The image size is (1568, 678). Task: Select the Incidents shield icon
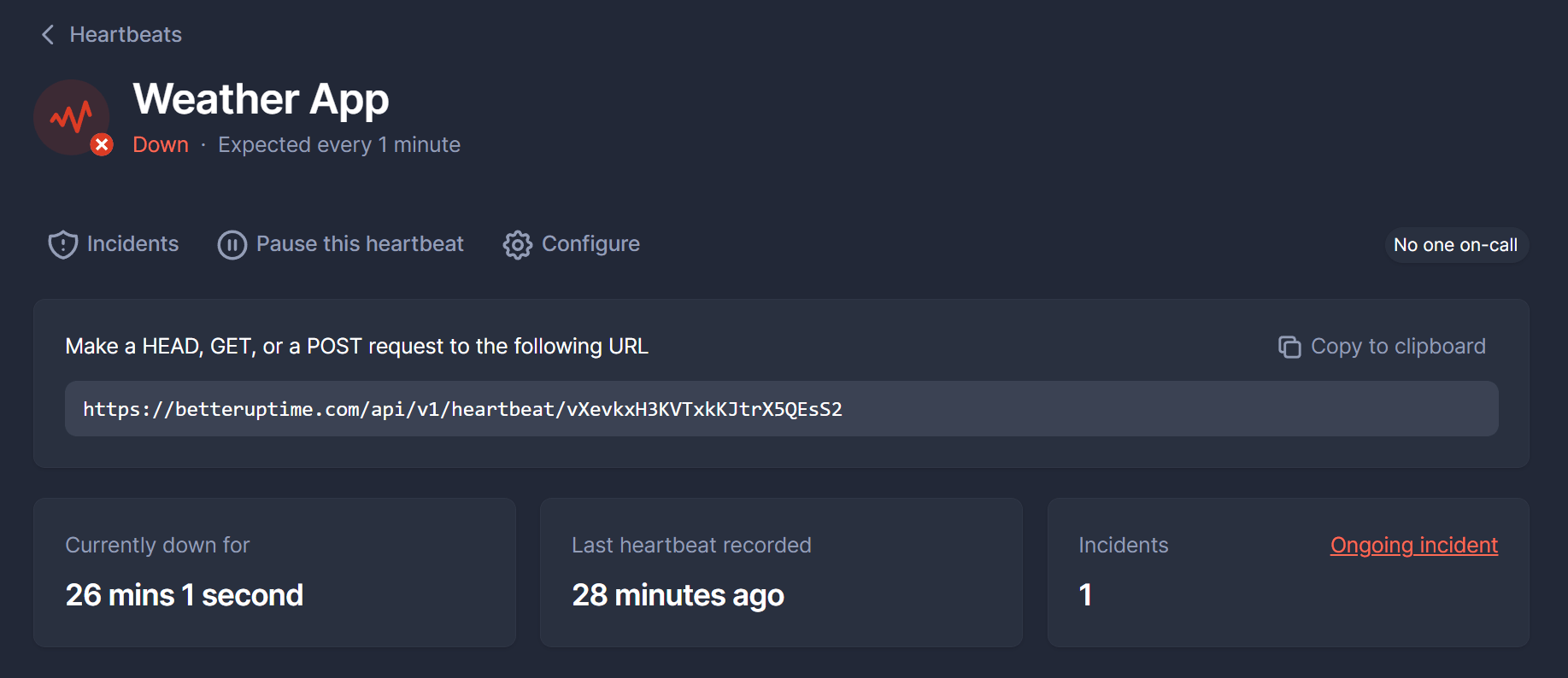click(63, 244)
